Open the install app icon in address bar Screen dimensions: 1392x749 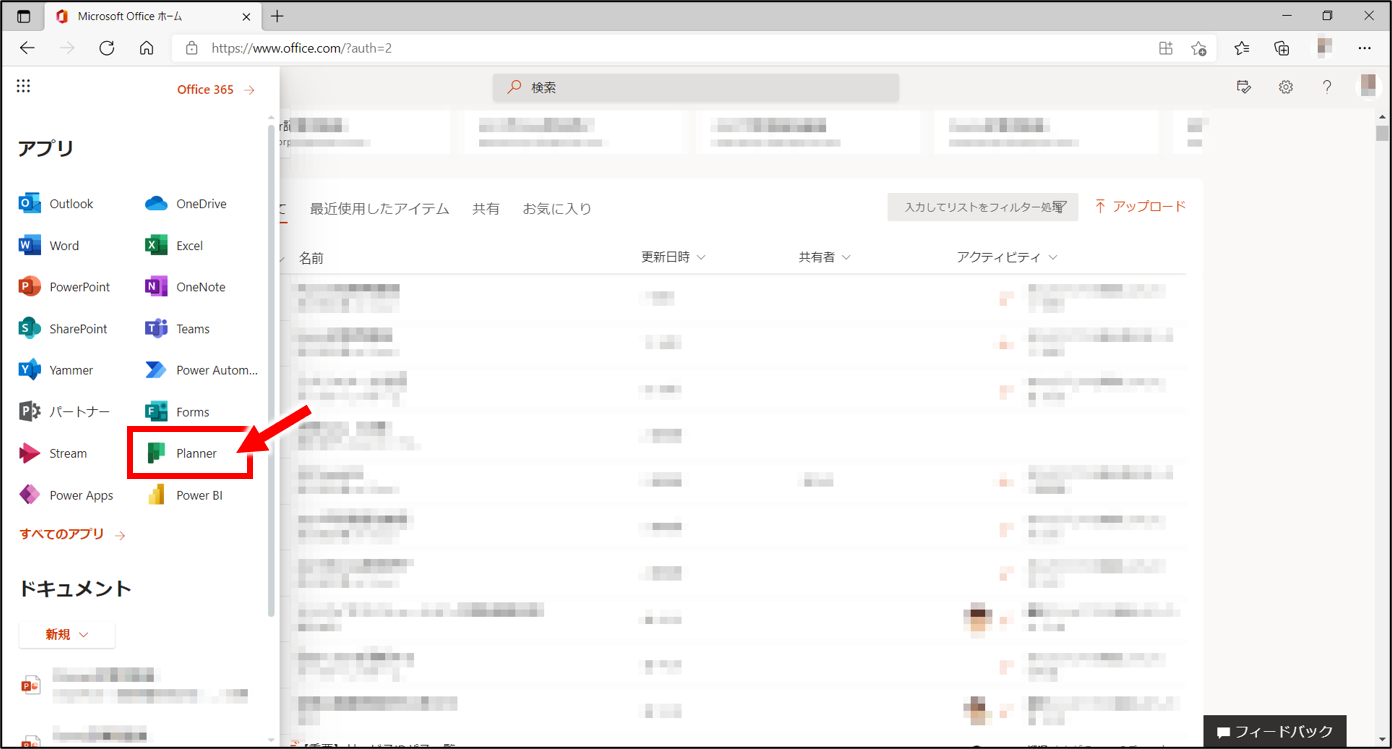(1165, 48)
